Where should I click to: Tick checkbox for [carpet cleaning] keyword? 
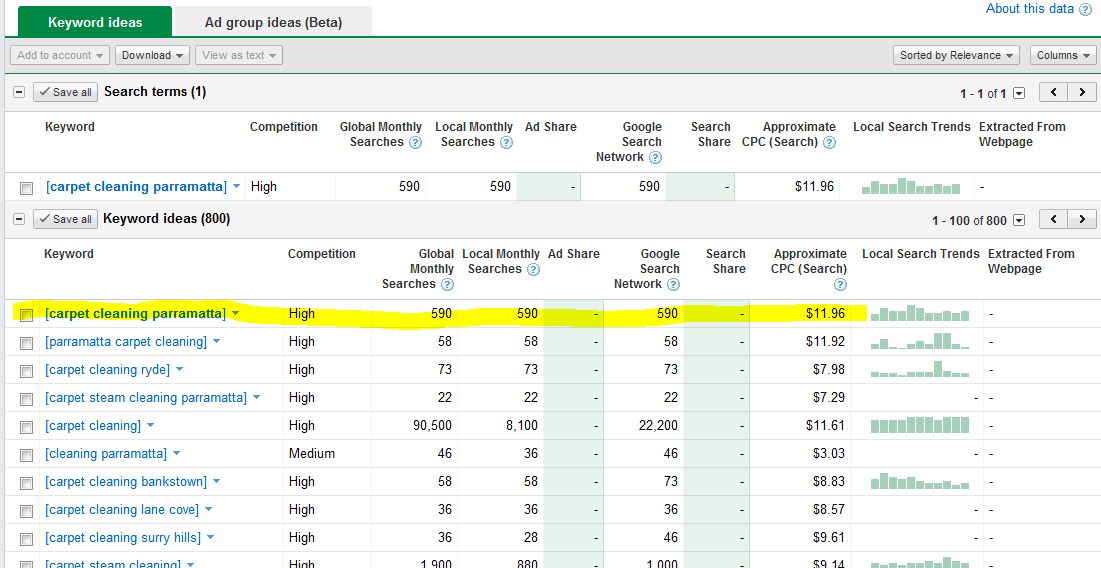coord(27,428)
